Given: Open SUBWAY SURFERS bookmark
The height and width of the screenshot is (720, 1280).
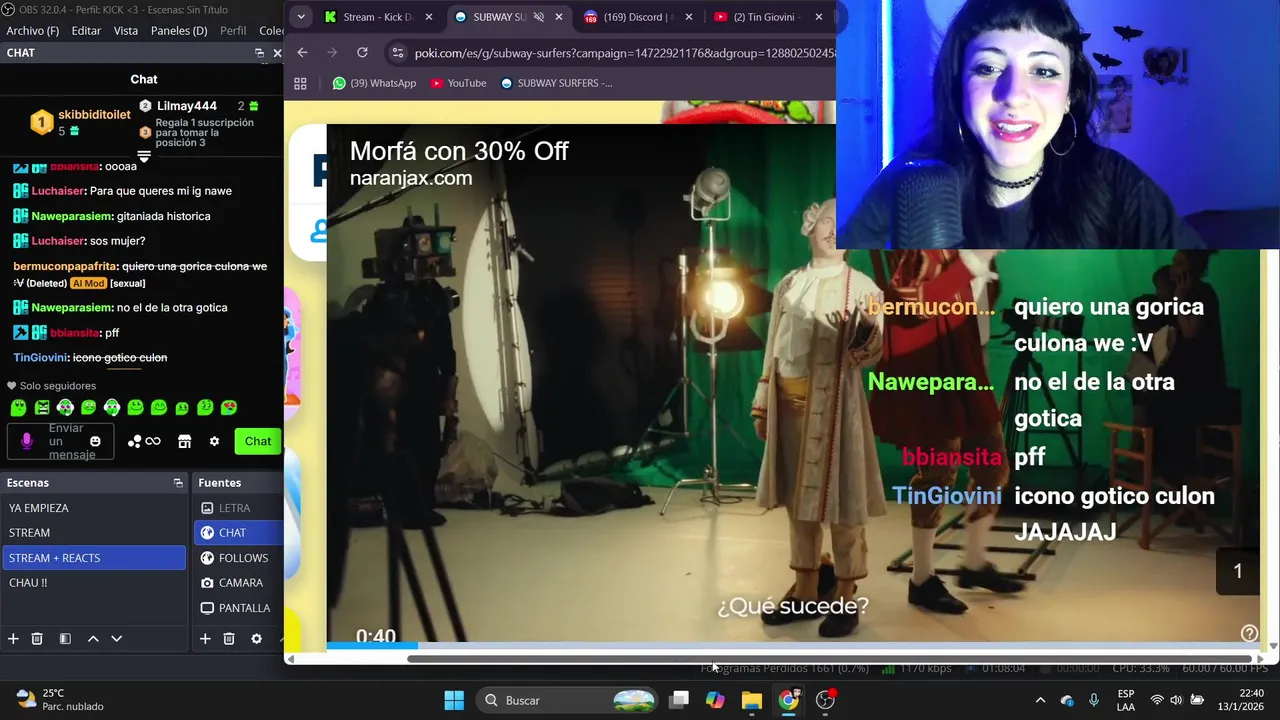Looking at the screenshot, I should pos(556,83).
